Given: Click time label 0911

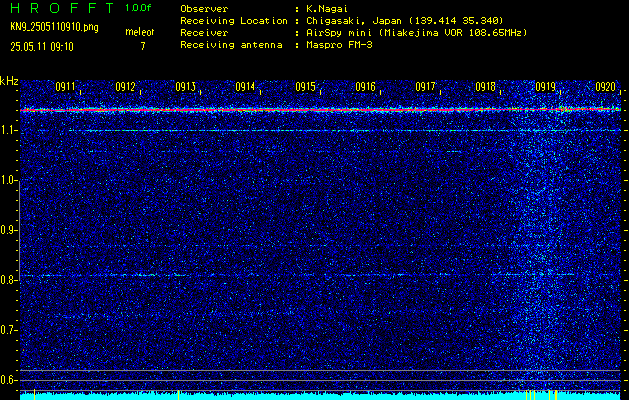Looking at the screenshot, I should [x=65, y=87].
